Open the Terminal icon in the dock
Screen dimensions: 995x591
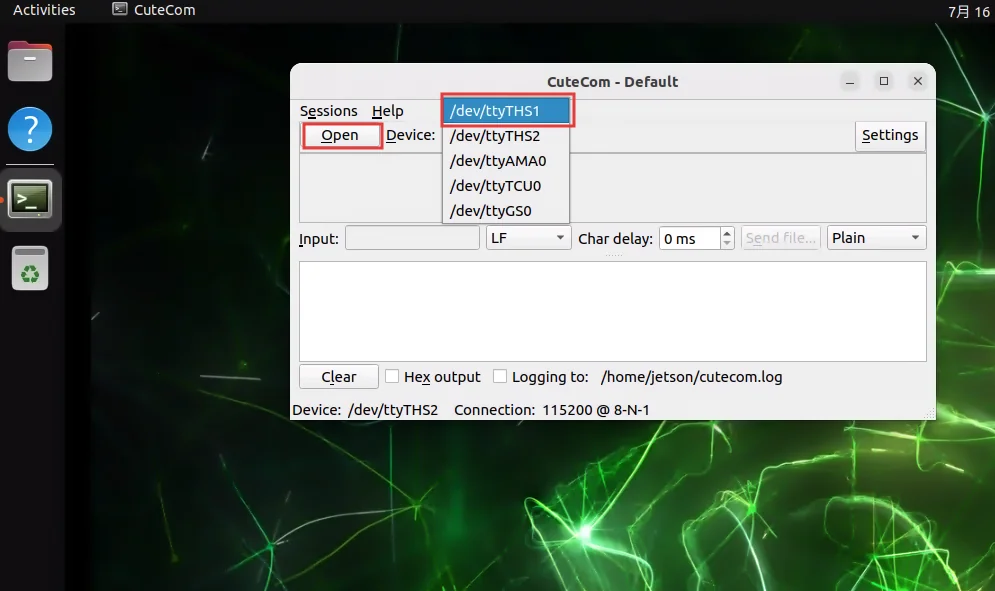point(30,199)
